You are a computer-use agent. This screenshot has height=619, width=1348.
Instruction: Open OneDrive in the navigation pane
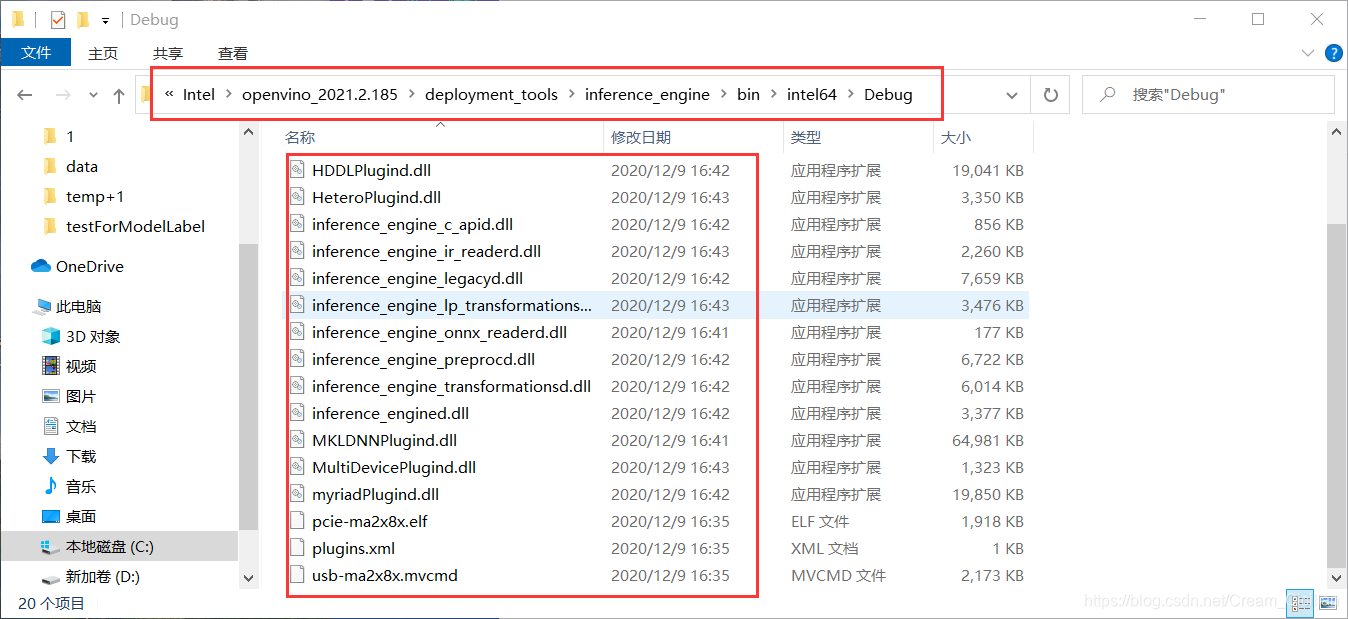[x=90, y=267]
